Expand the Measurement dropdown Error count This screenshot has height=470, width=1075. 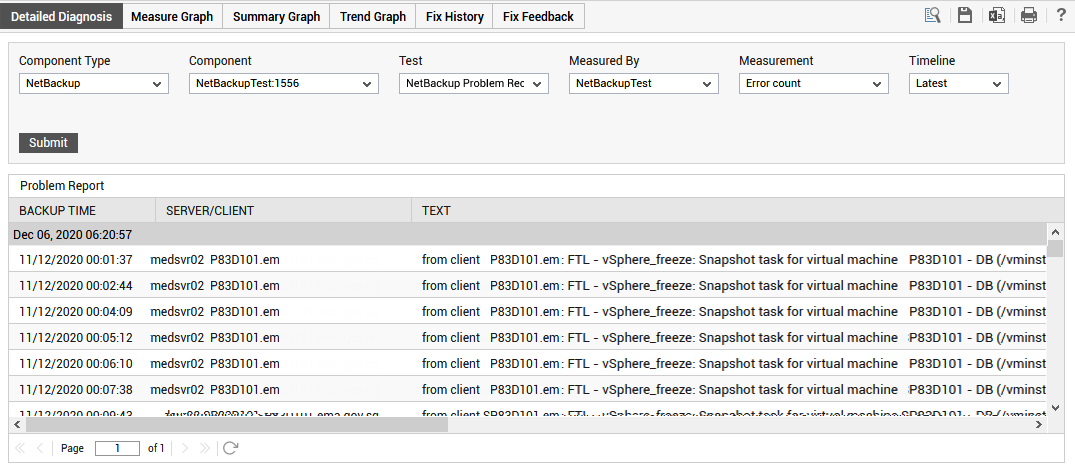814,84
